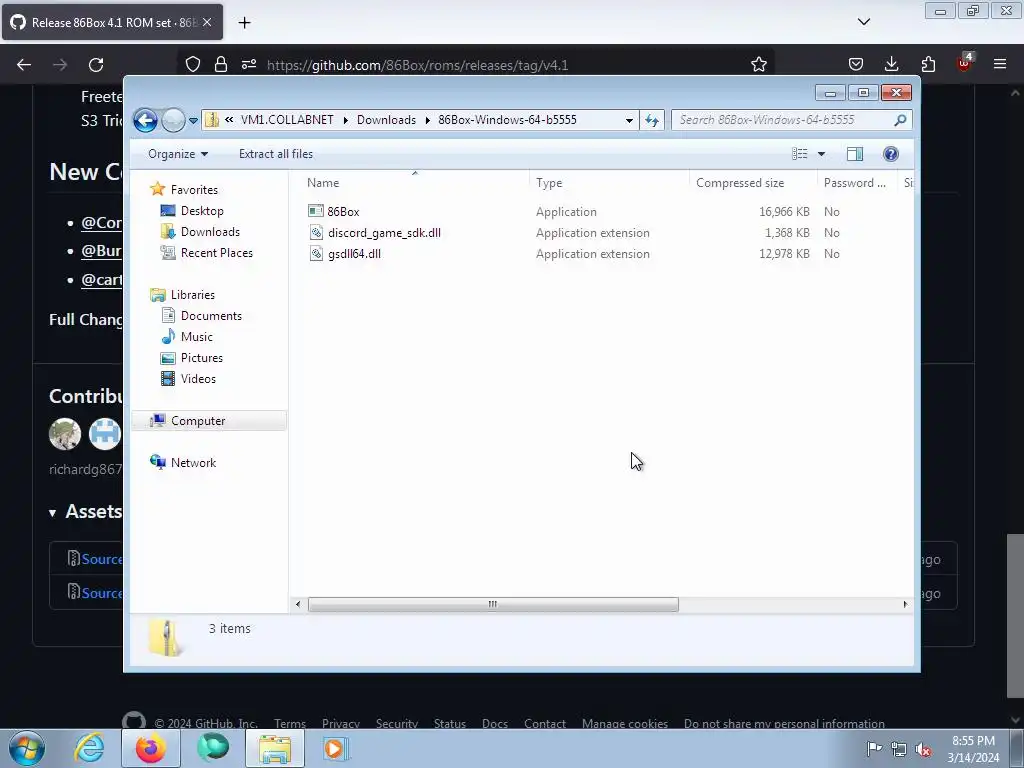Click Extract all files
This screenshot has width=1024, height=768.
[x=276, y=154]
